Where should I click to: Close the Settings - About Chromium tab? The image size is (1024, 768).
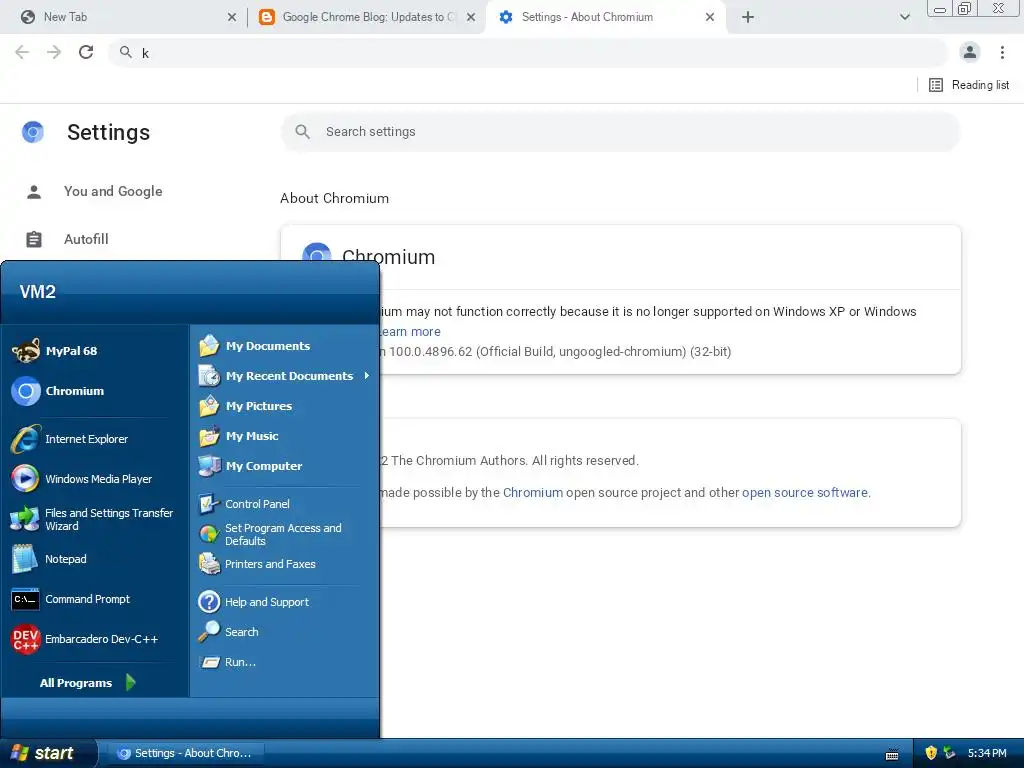coord(710,17)
